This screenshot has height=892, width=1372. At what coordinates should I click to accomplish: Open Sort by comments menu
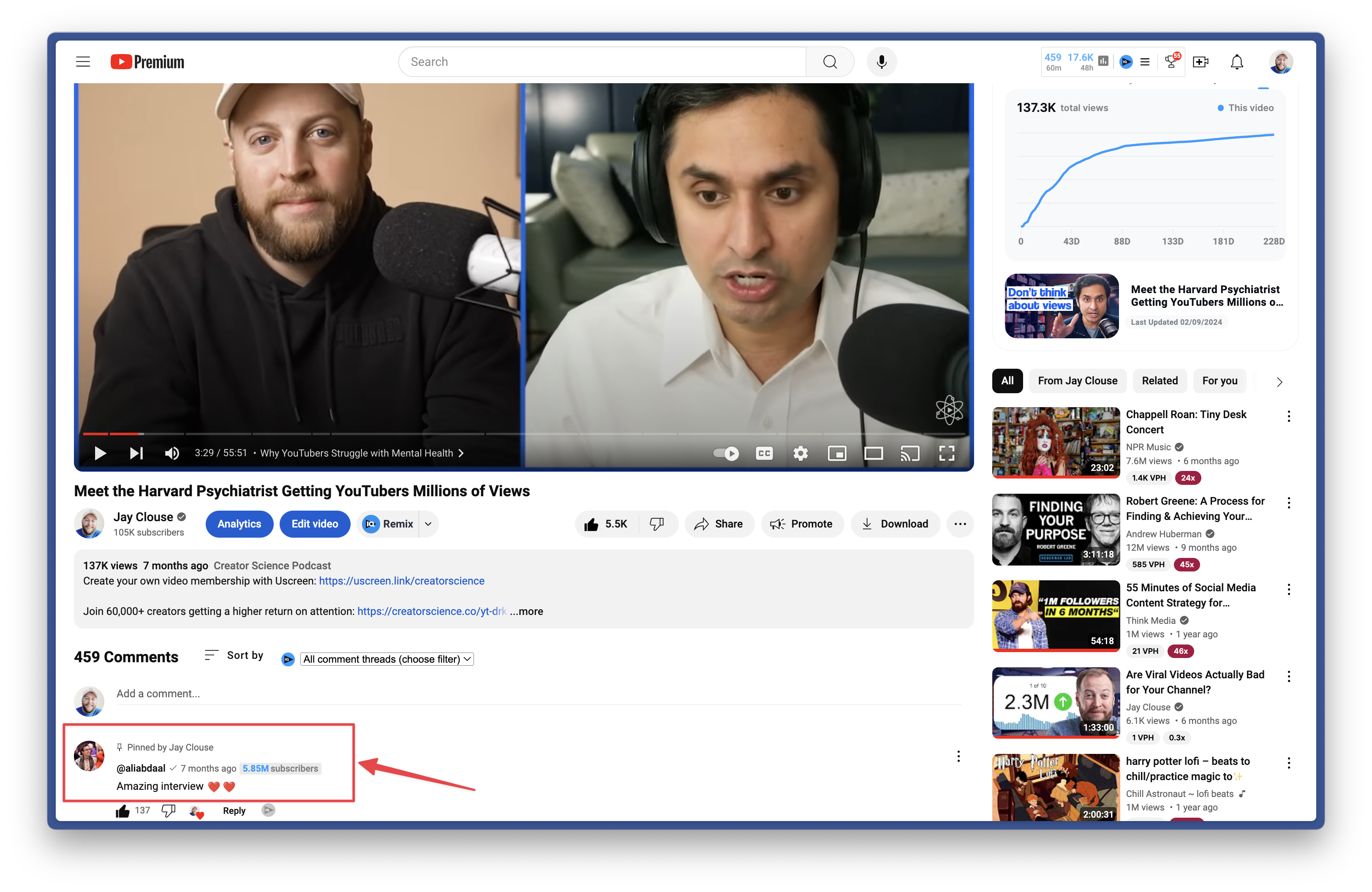tap(234, 655)
